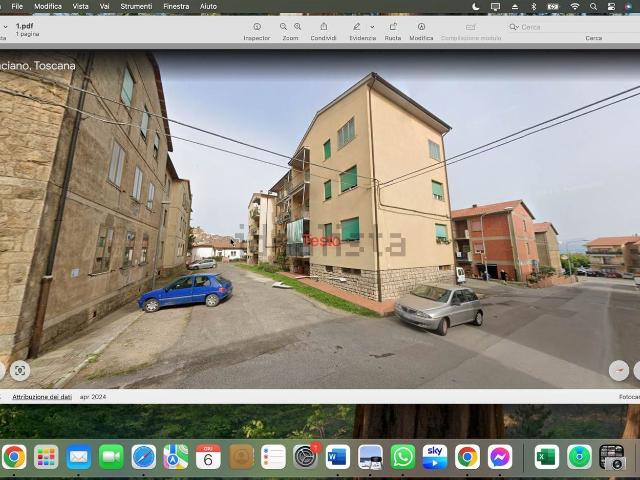Image resolution: width=640 pixels, height=480 pixels.
Task: Launch Microsoft Word from the Dock
Action: click(338, 457)
